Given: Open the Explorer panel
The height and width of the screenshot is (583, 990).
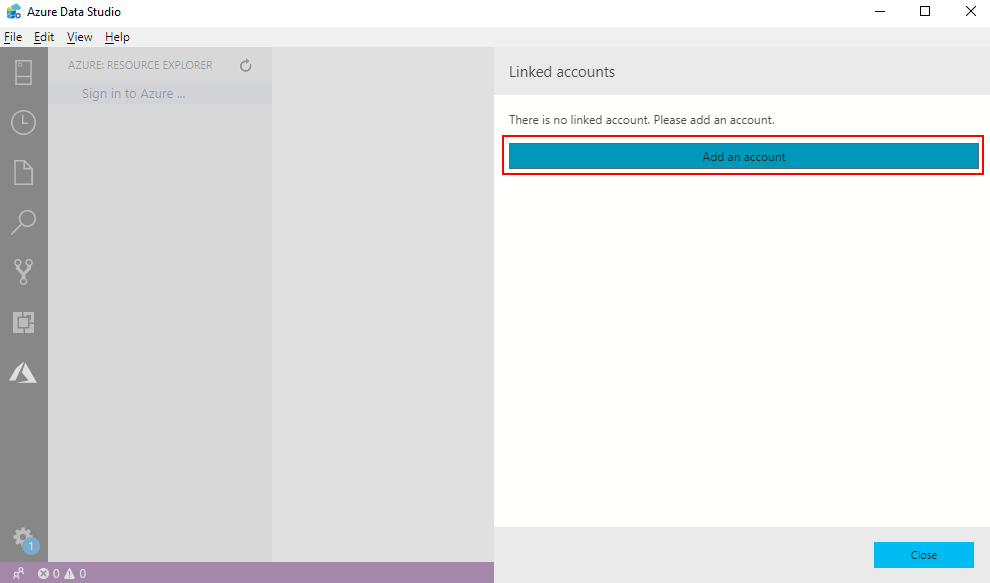Looking at the screenshot, I should click(23, 172).
